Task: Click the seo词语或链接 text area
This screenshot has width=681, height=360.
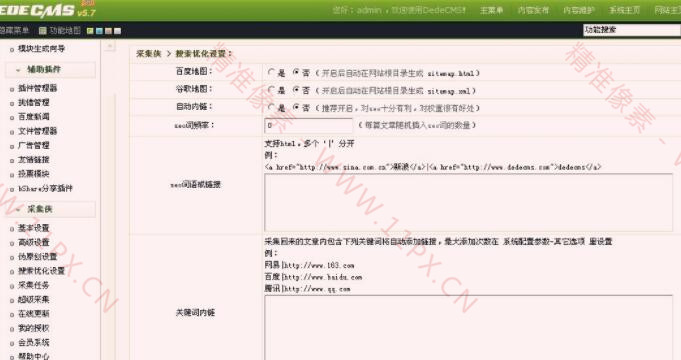Action: (x=468, y=202)
